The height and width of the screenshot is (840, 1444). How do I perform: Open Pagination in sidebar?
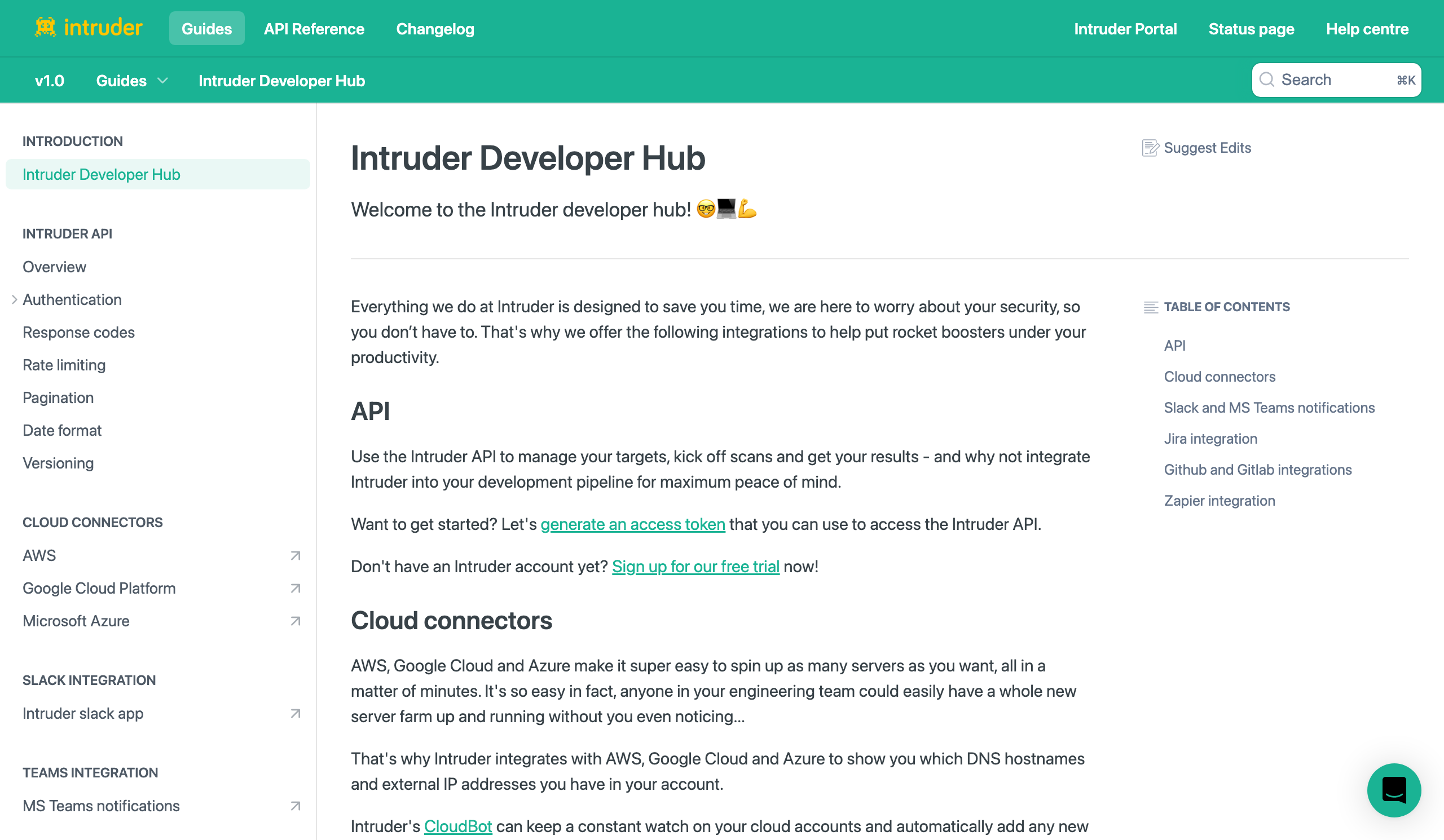tap(58, 397)
